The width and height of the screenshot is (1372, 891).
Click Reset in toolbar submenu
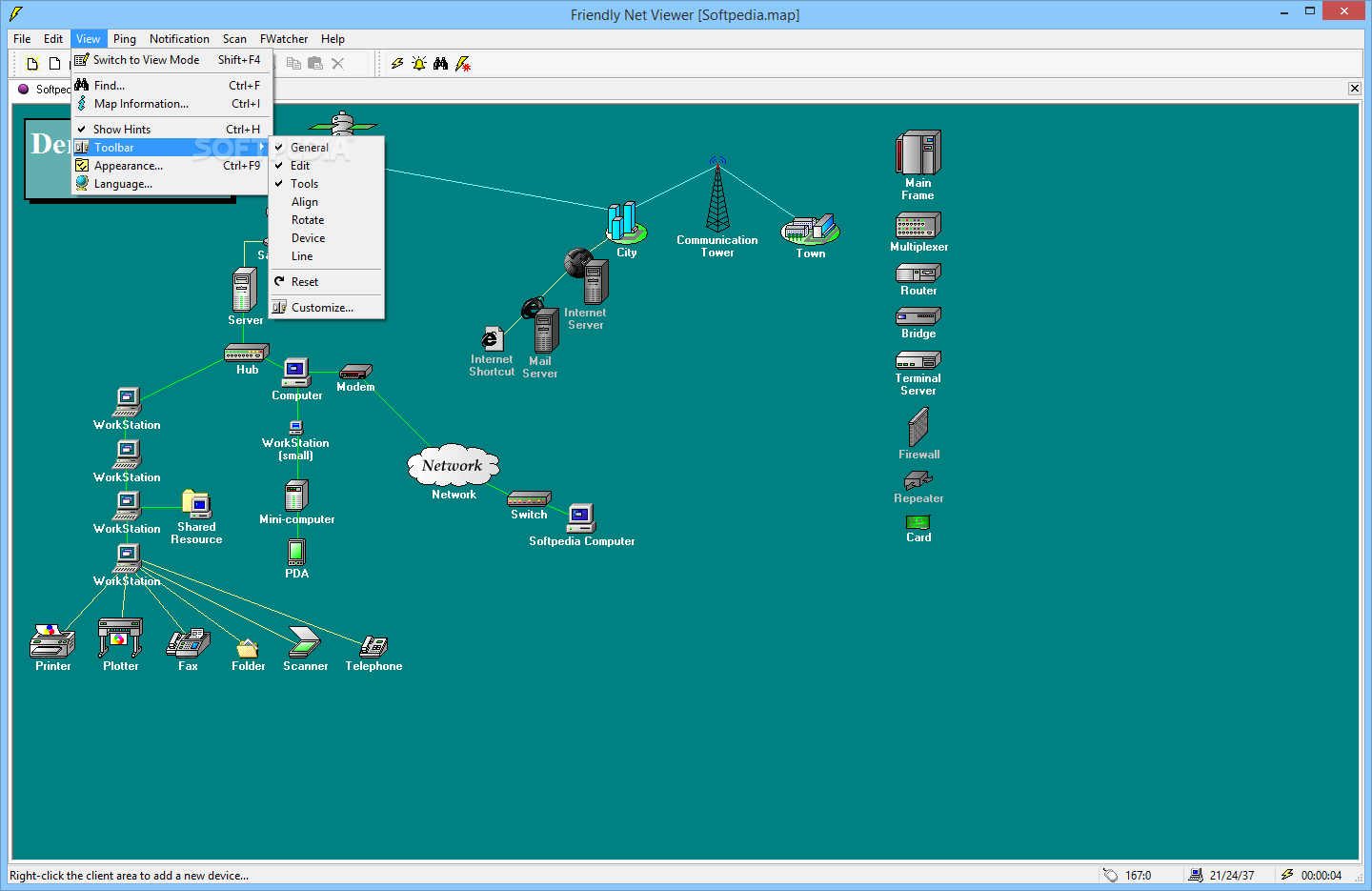327,282
